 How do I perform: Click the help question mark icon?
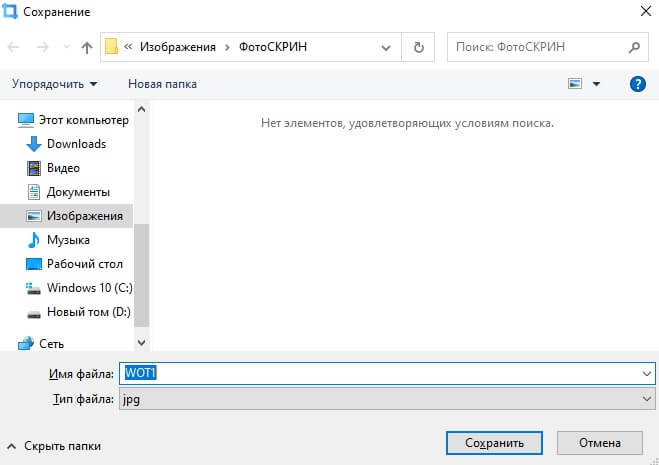[637, 84]
